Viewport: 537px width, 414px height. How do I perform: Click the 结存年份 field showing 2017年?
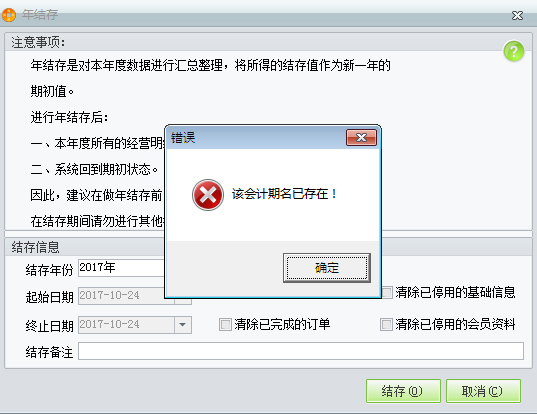pyautogui.click(x=122, y=267)
